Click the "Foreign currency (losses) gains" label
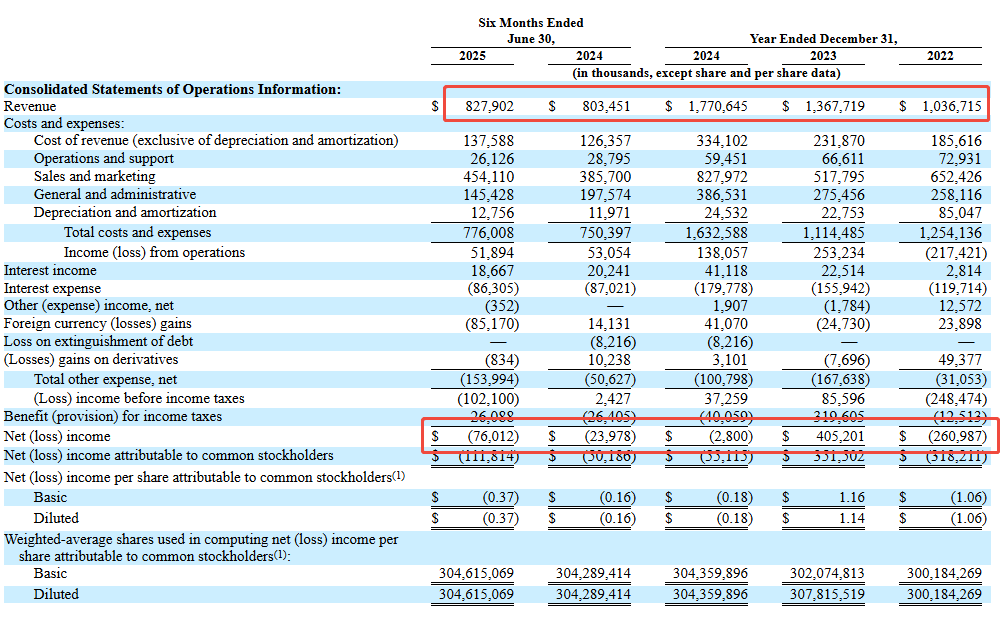Screen dimensions: 1002x621 click(98, 324)
